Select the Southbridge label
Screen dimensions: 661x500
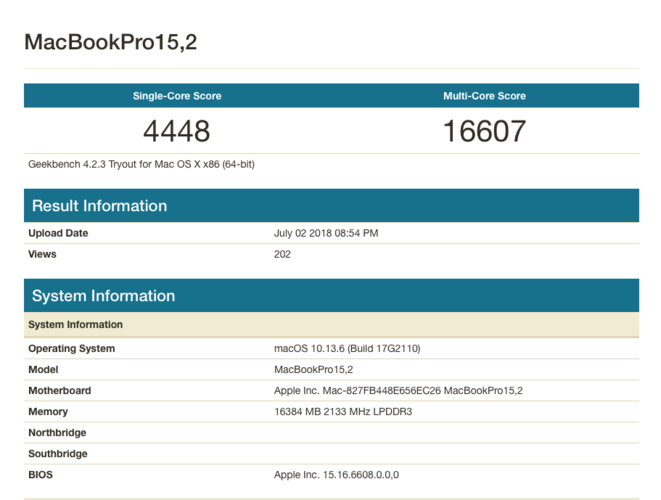(58, 454)
